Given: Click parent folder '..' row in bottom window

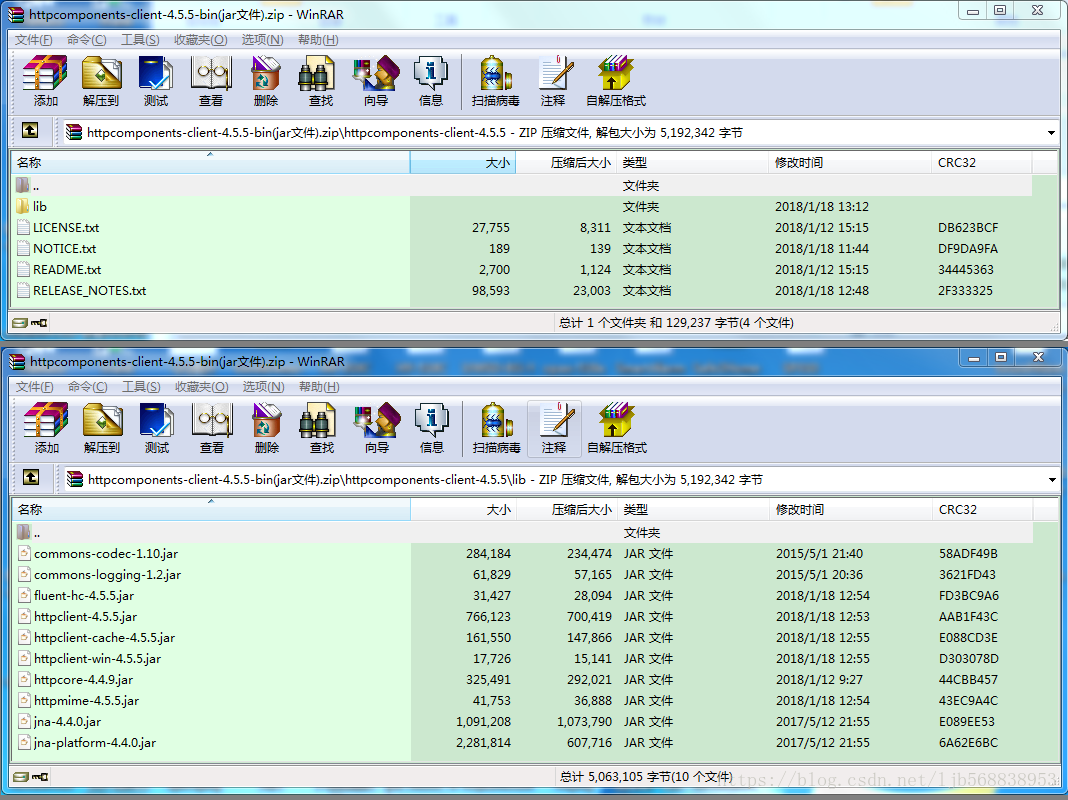Looking at the screenshot, I should coord(524,532).
